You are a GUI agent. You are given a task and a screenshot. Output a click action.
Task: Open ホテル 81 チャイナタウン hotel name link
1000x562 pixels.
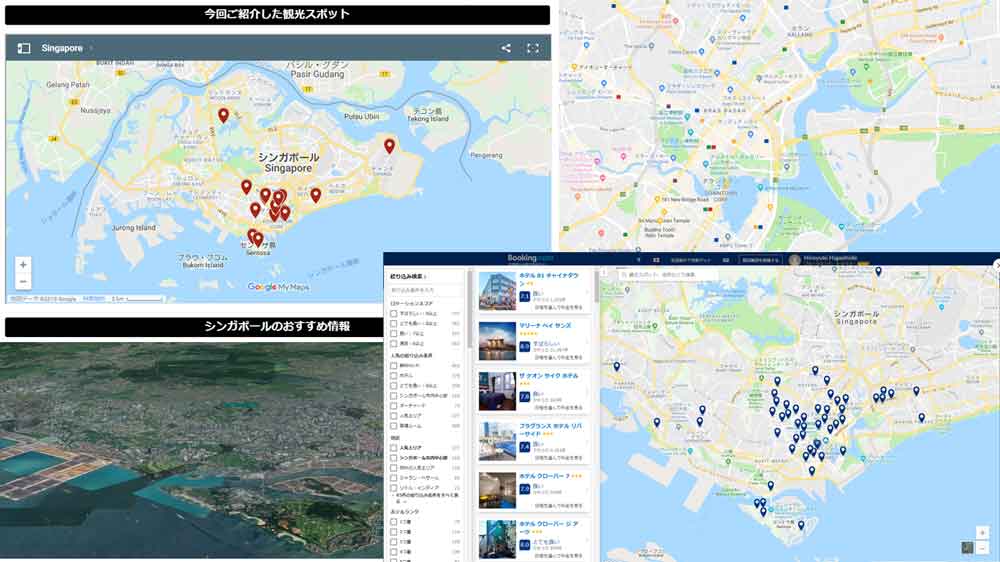point(549,279)
